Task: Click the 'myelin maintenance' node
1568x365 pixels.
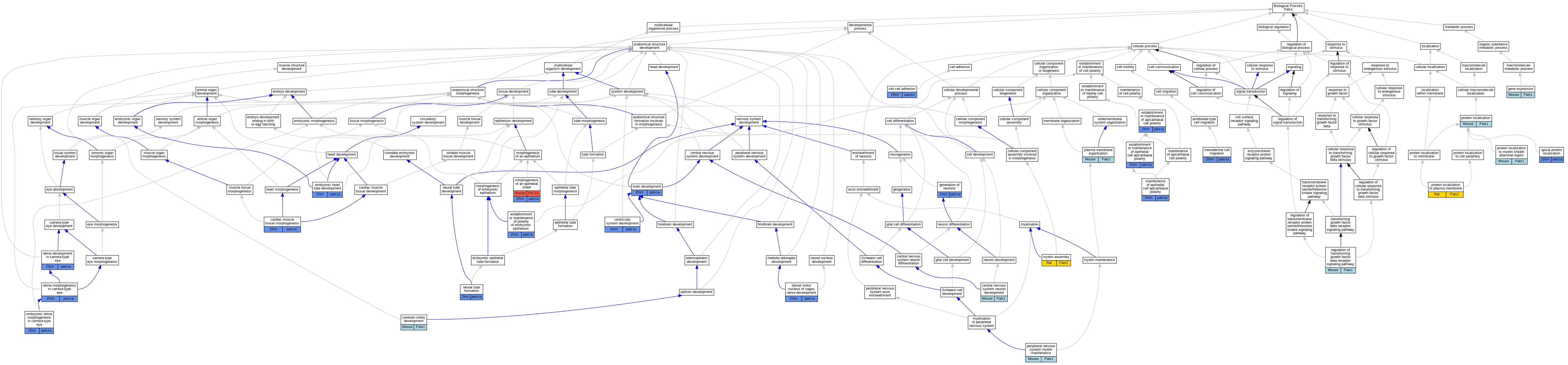Action: [x=1099, y=260]
